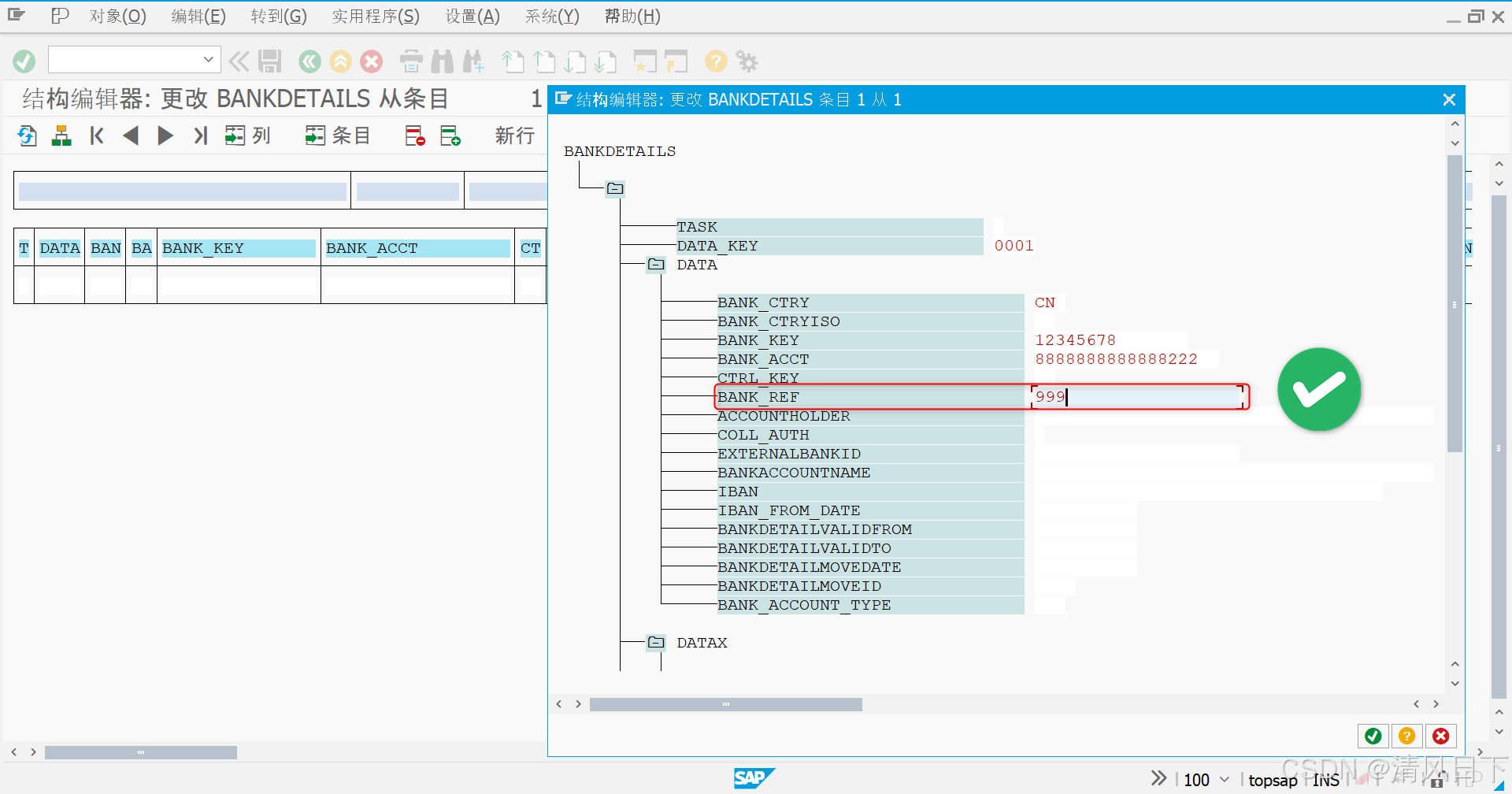Screen dimensions: 1512x794
Task: Click the yellow Exit icon
Action: (340, 61)
